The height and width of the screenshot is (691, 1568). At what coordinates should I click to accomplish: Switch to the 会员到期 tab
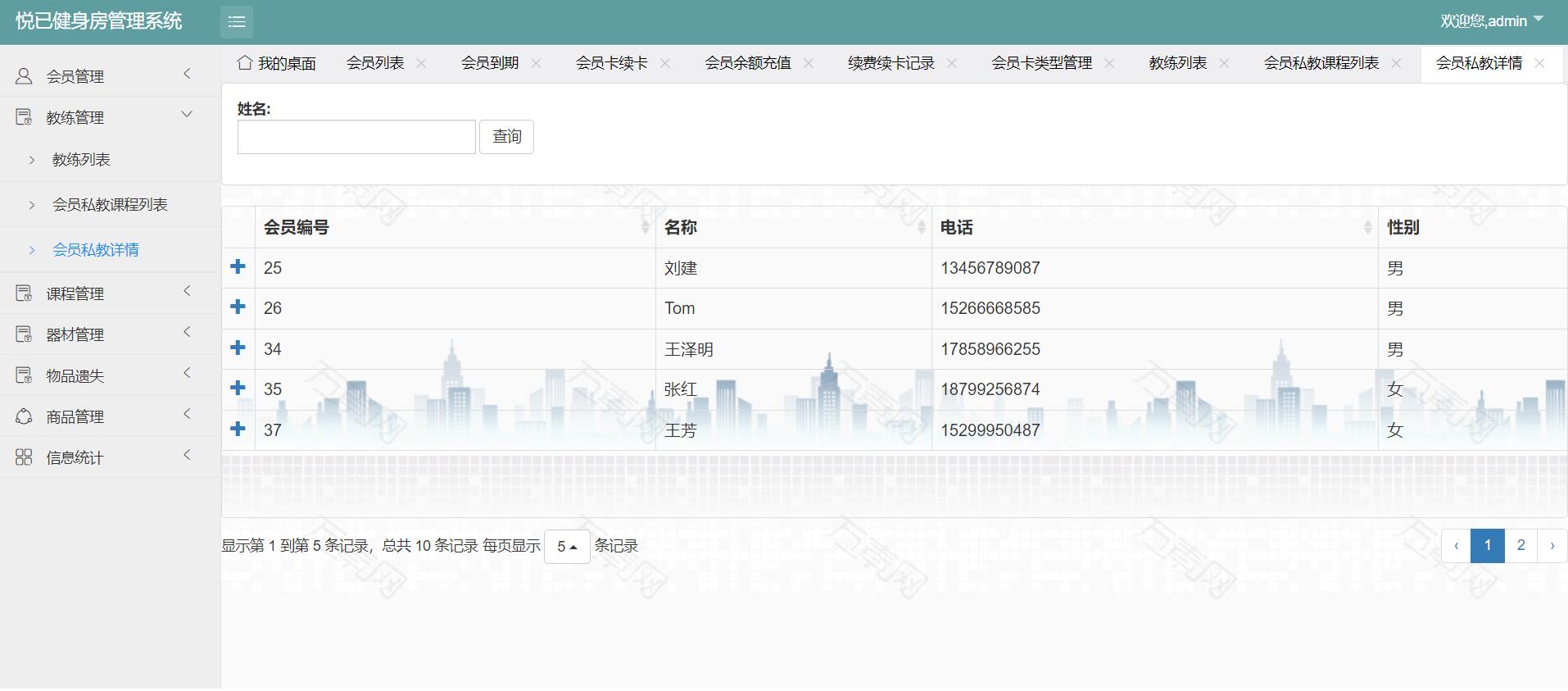pyautogui.click(x=490, y=63)
